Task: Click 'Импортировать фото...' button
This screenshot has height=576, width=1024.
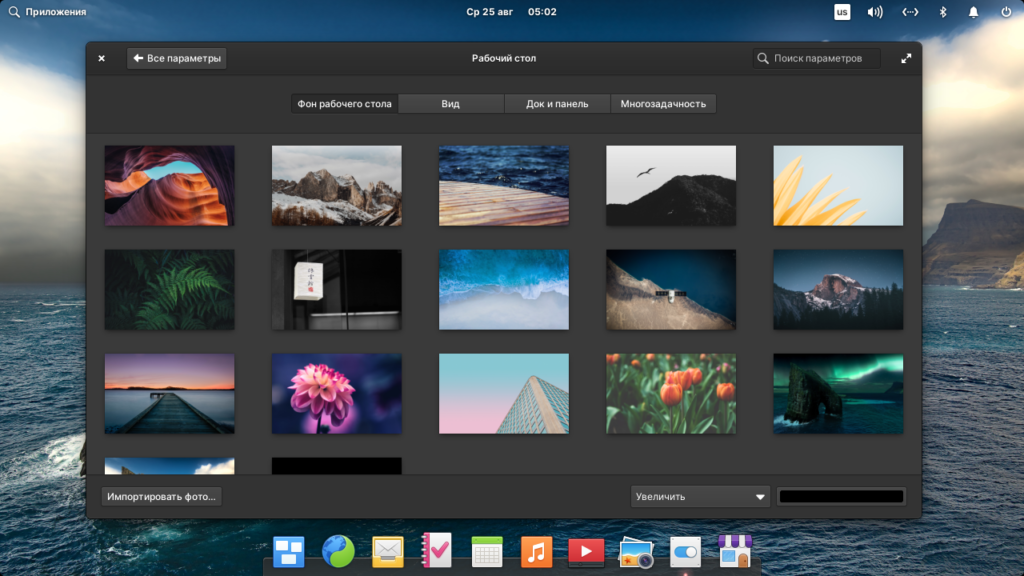Action: pyautogui.click(x=162, y=496)
